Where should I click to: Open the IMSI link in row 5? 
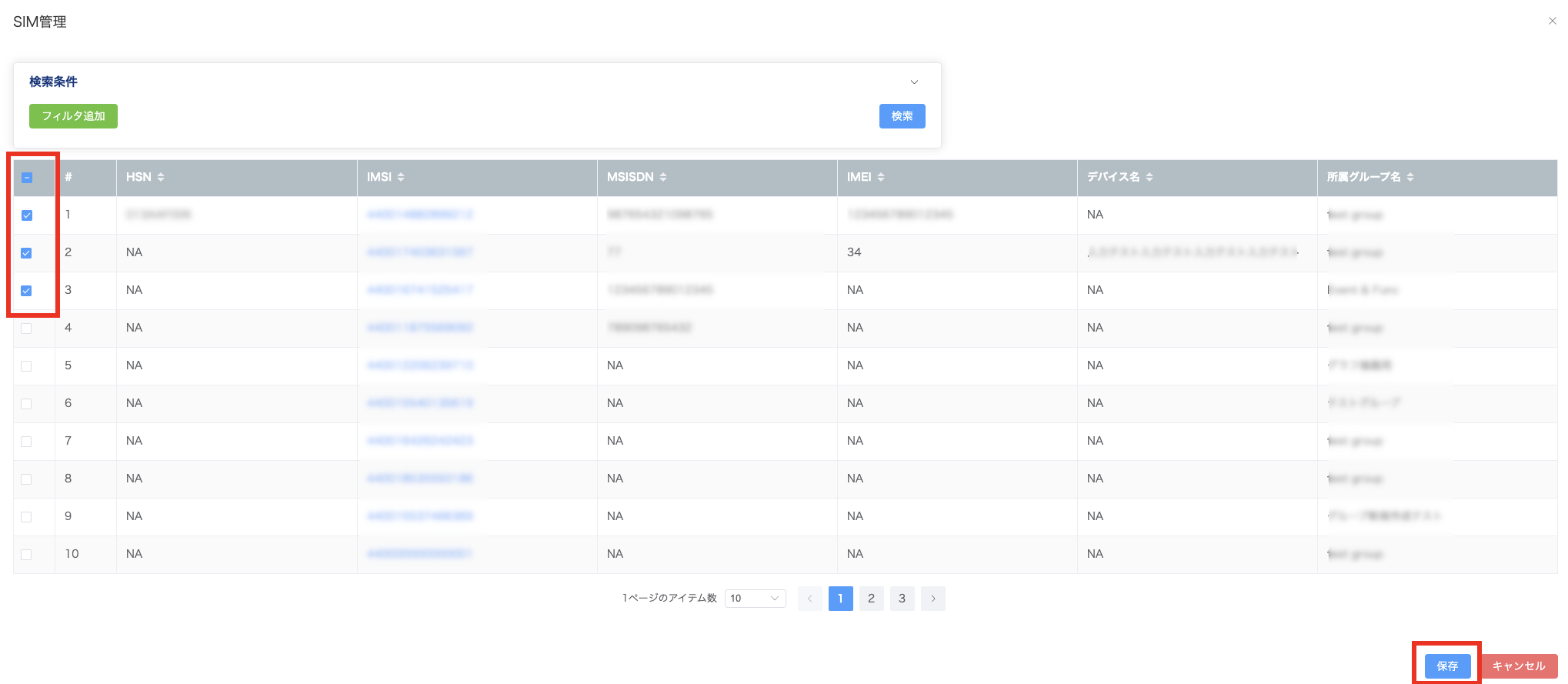[x=420, y=365]
